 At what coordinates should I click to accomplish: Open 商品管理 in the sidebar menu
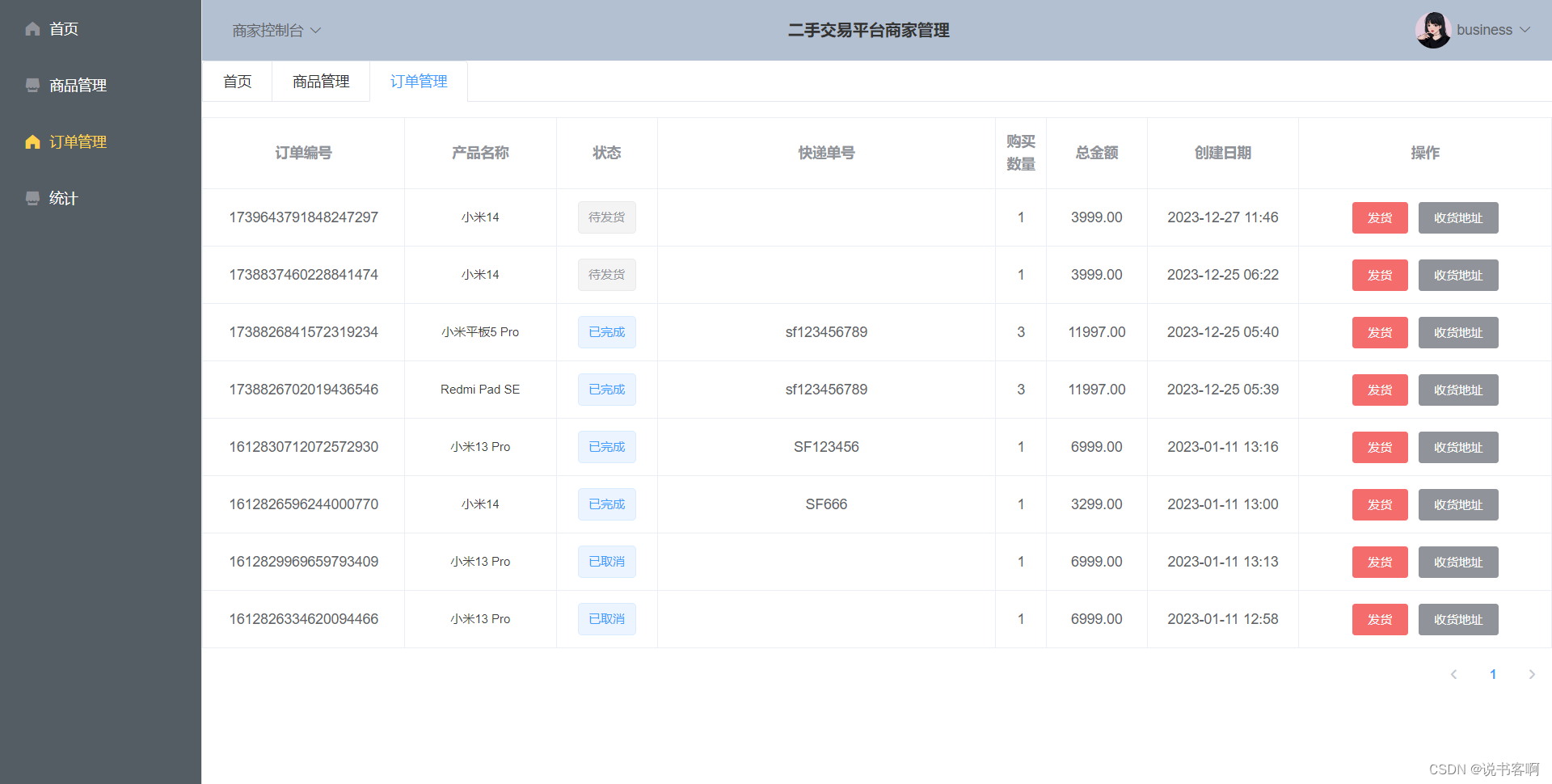click(100, 85)
